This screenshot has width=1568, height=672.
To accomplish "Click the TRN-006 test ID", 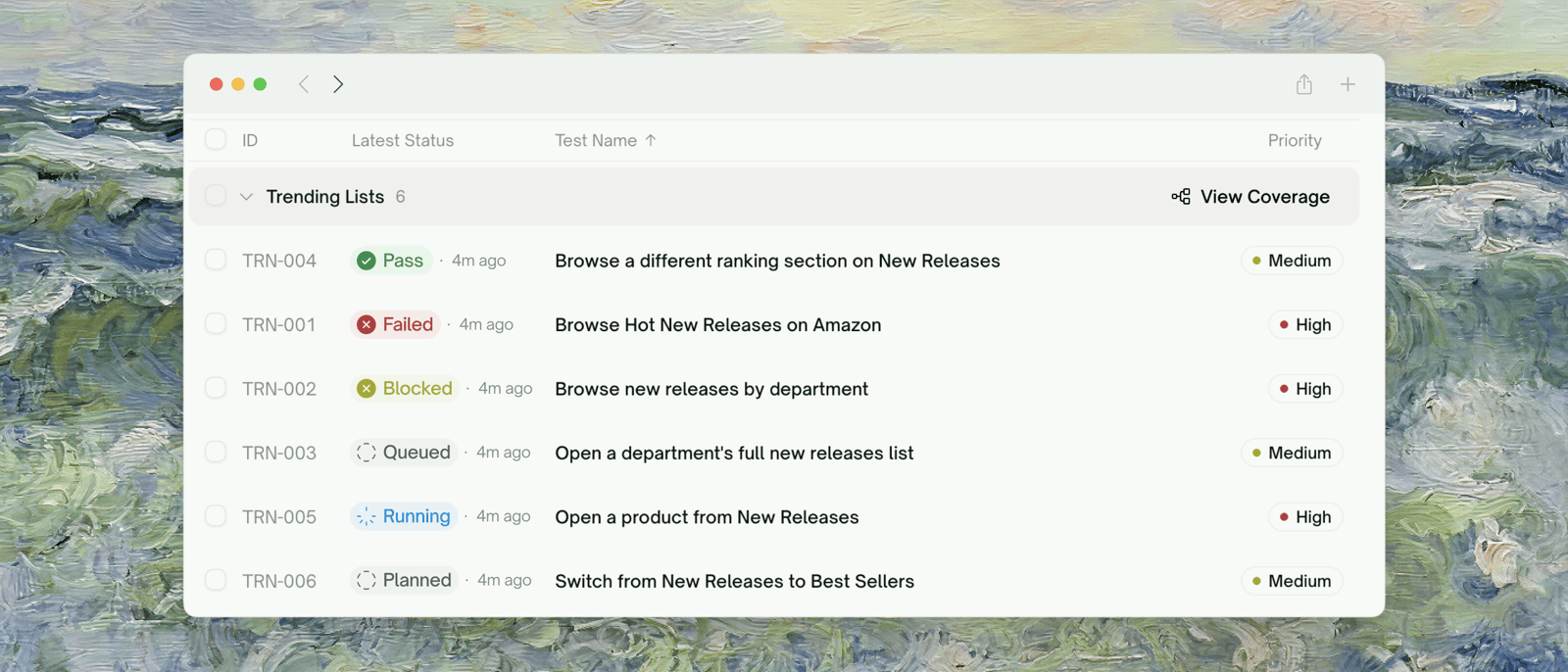I will pyautogui.click(x=279, y=581).
